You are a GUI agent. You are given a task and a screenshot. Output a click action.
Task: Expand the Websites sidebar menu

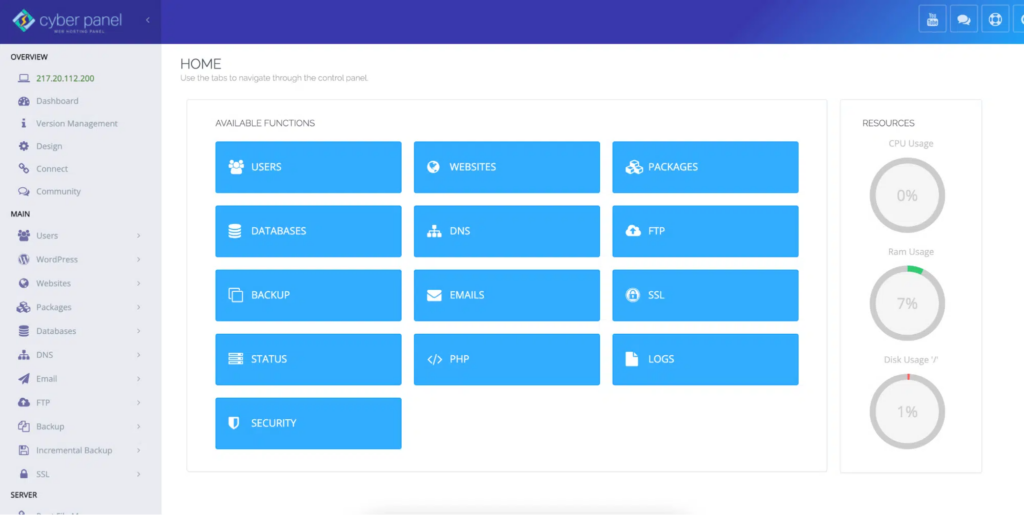click(54, 284)
